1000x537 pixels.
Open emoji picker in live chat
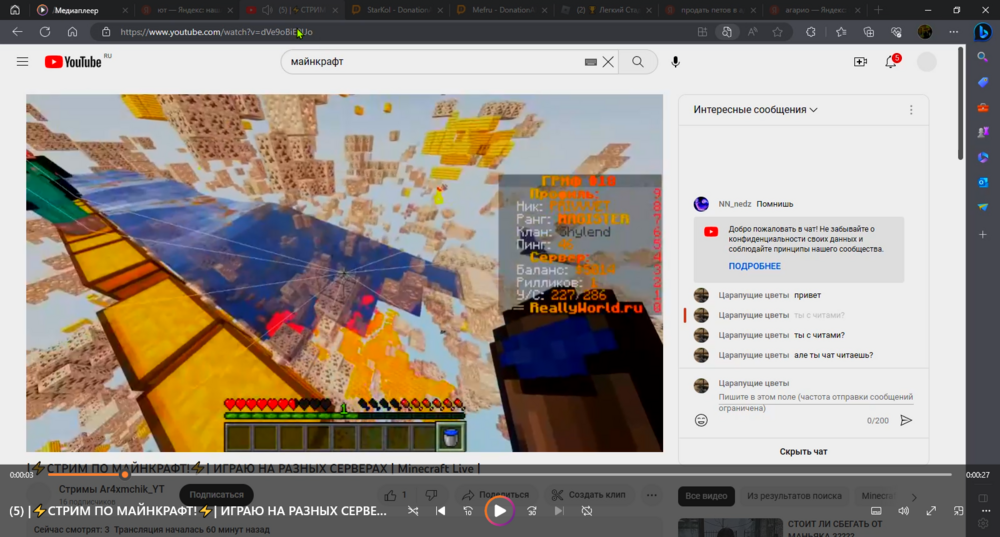[x=701, y=420]
